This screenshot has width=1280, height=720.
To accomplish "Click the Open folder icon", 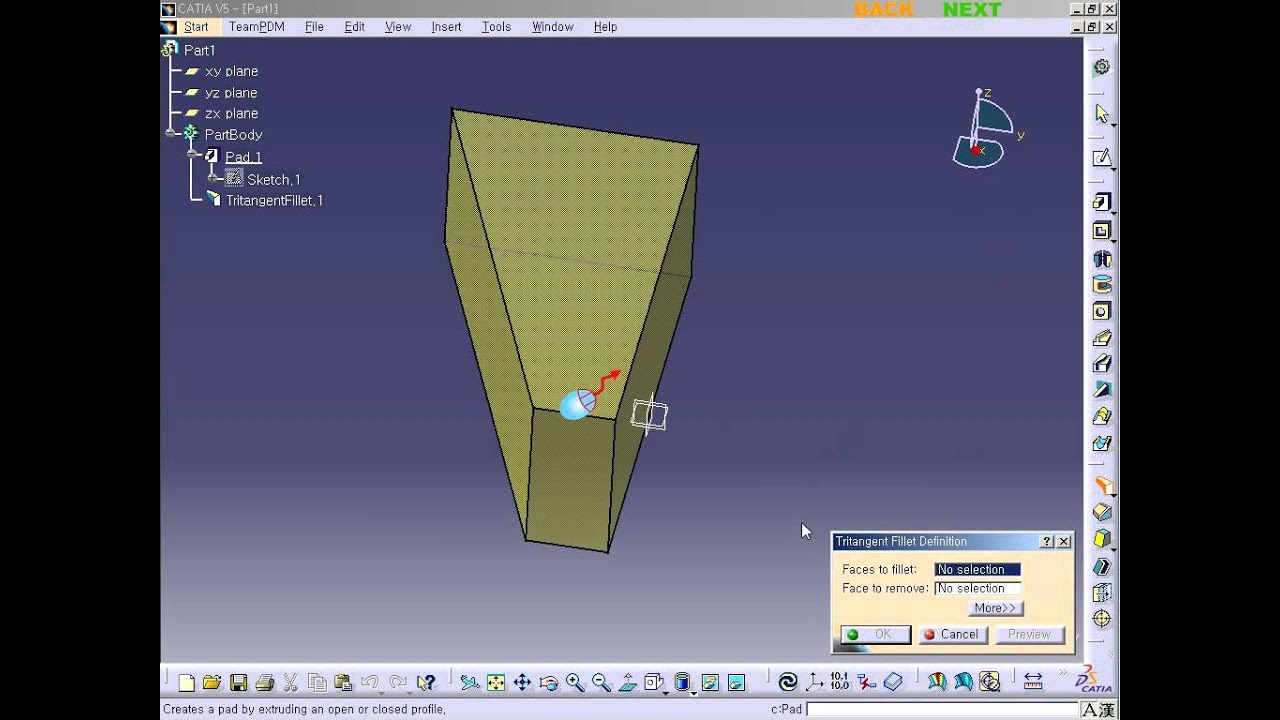I will 212,683.
